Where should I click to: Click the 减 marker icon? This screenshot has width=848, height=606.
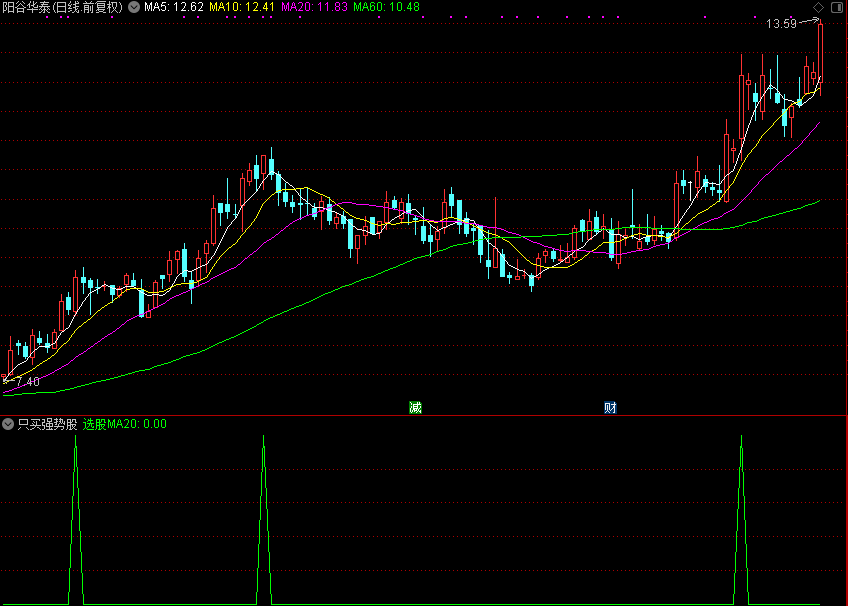[415, 408]
